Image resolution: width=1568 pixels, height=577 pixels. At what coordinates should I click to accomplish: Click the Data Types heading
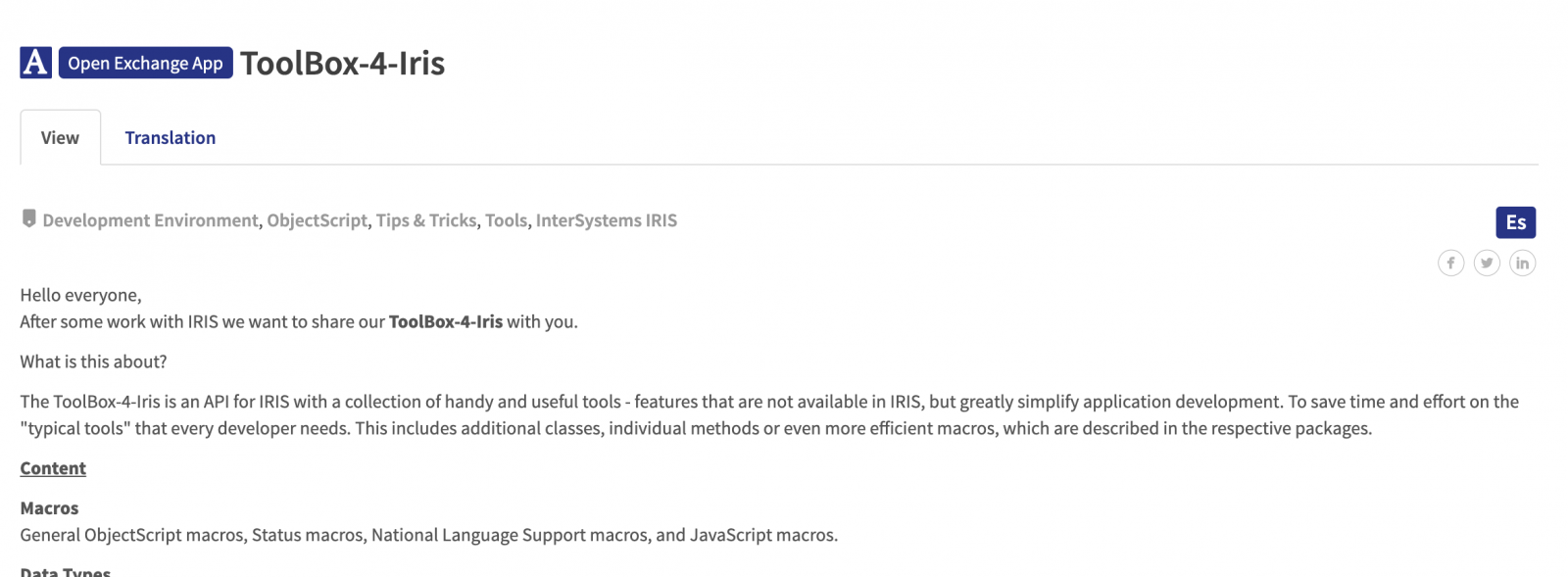pos(66,571)
